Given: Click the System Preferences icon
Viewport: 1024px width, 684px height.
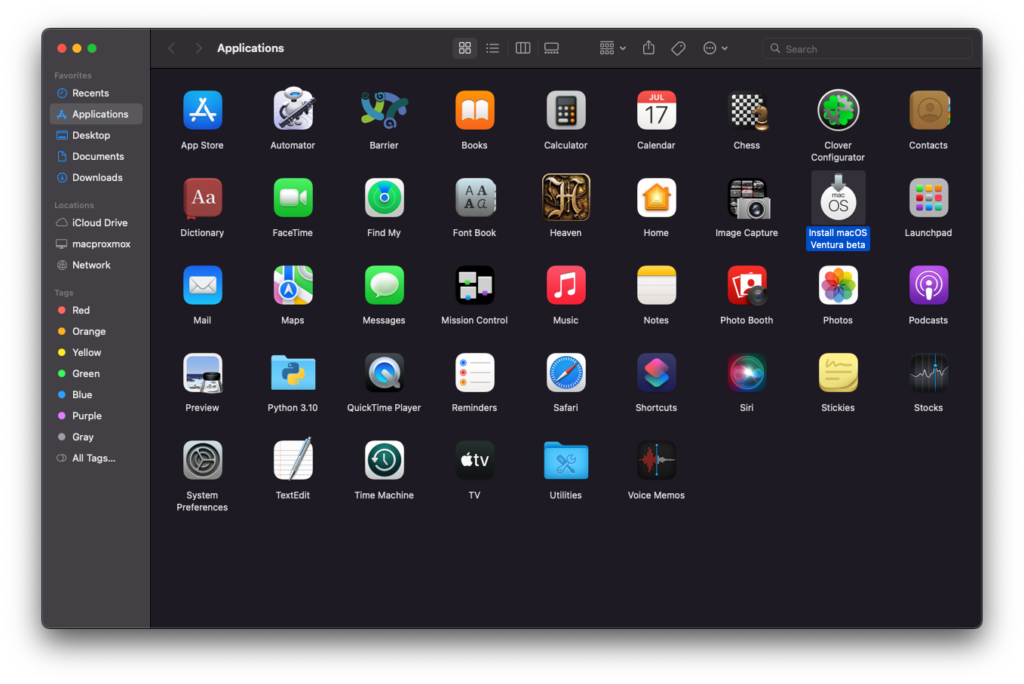Looking at the screenshot, I should pos(202,460).
